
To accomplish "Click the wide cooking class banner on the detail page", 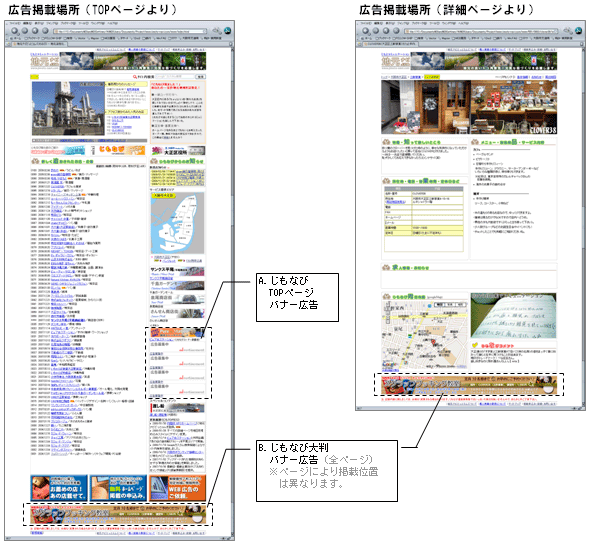I will tap(469, 385).
